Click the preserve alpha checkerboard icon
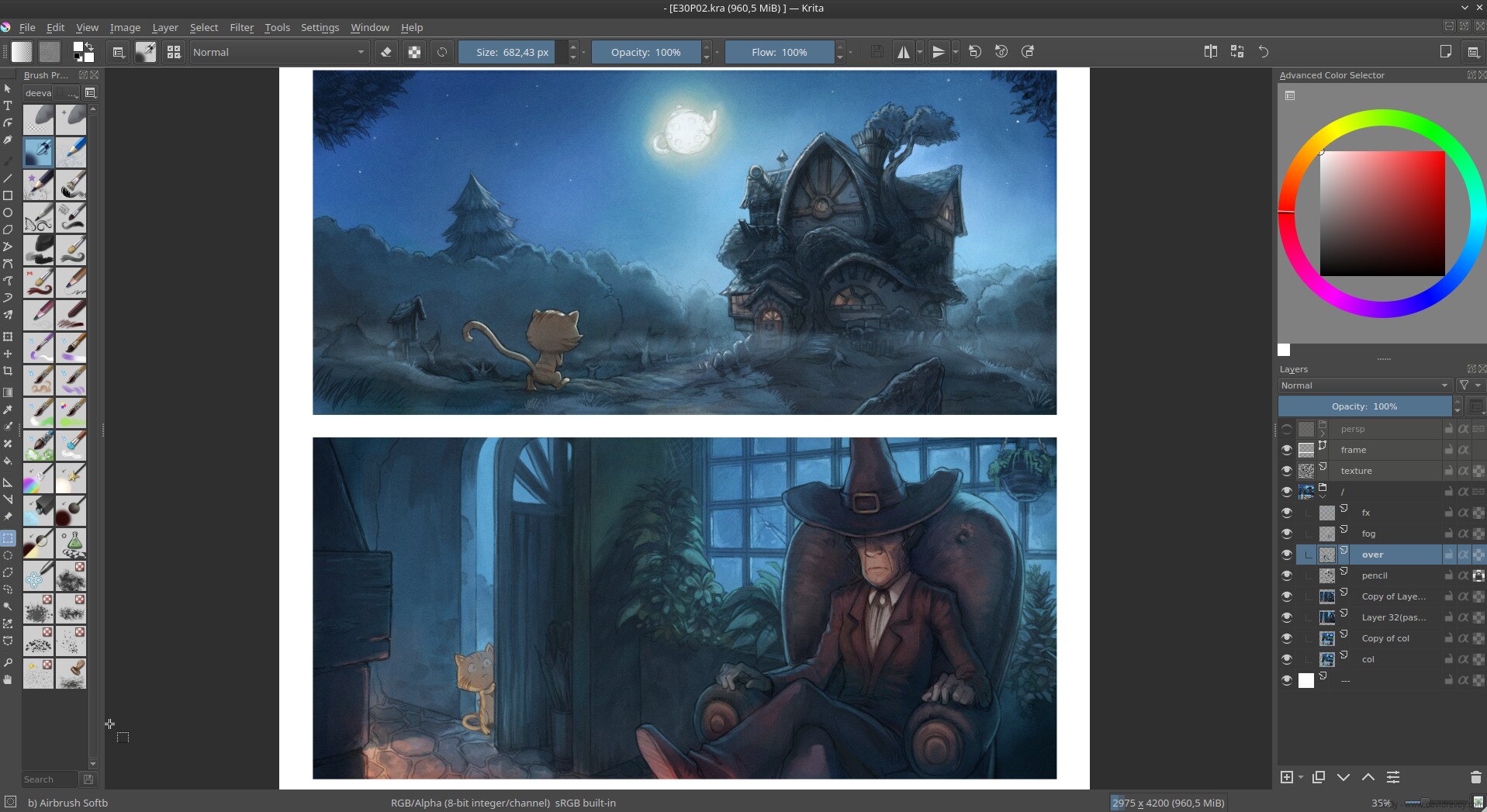Screen dimensions: 1487x812 (x=414, y=52)
